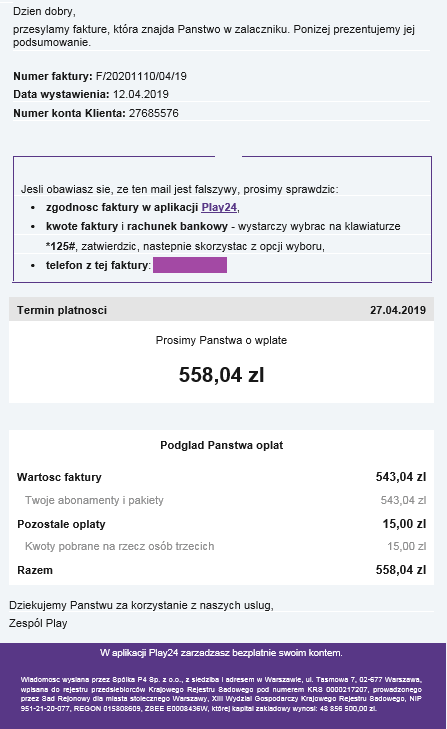The width and height of the screenshot is (447, 729).
Task: Click the Zespól Play signature
Action: (38, 623)
